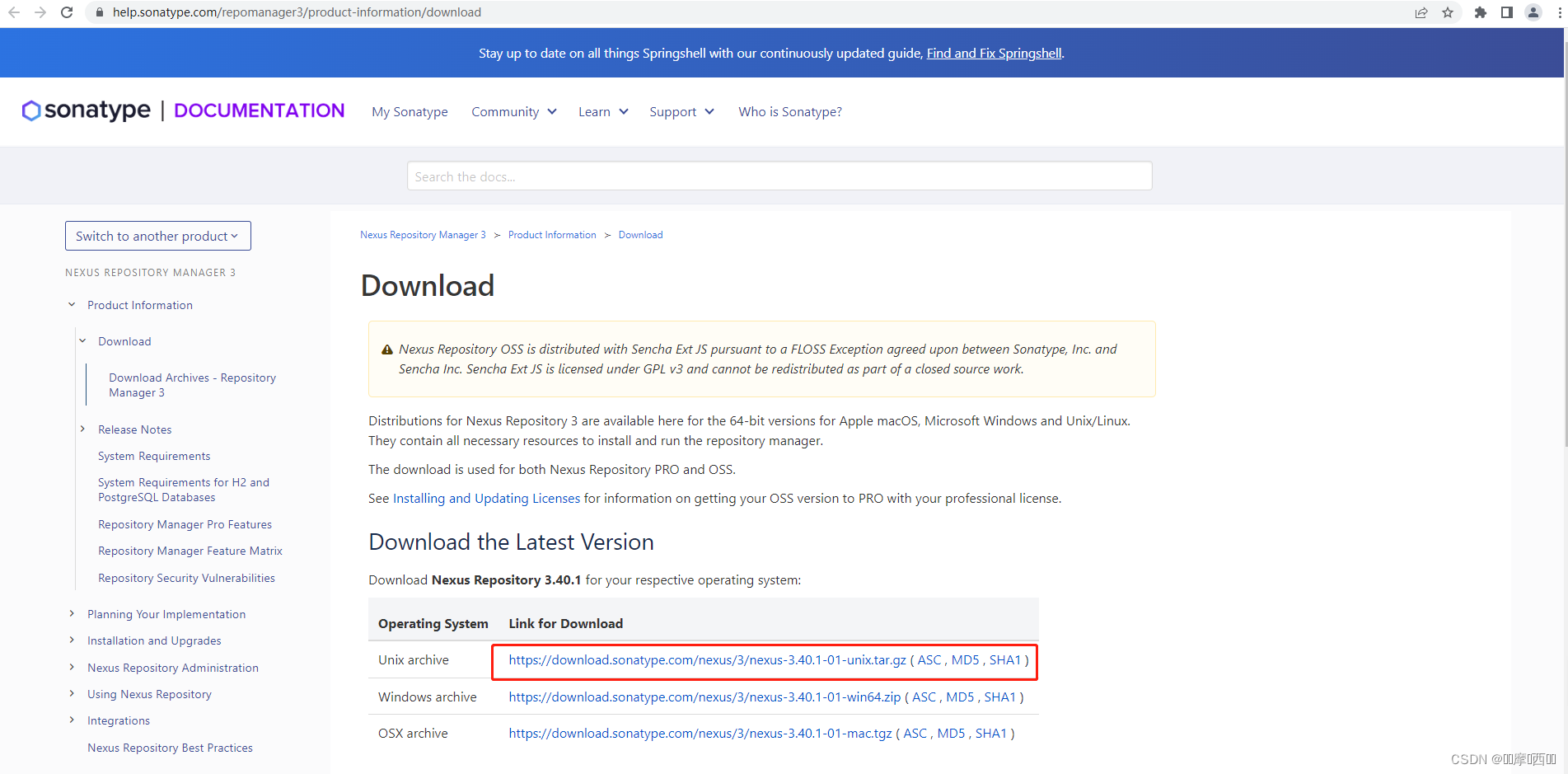Open the Support dropdown menu

click(x=681, y=112)
